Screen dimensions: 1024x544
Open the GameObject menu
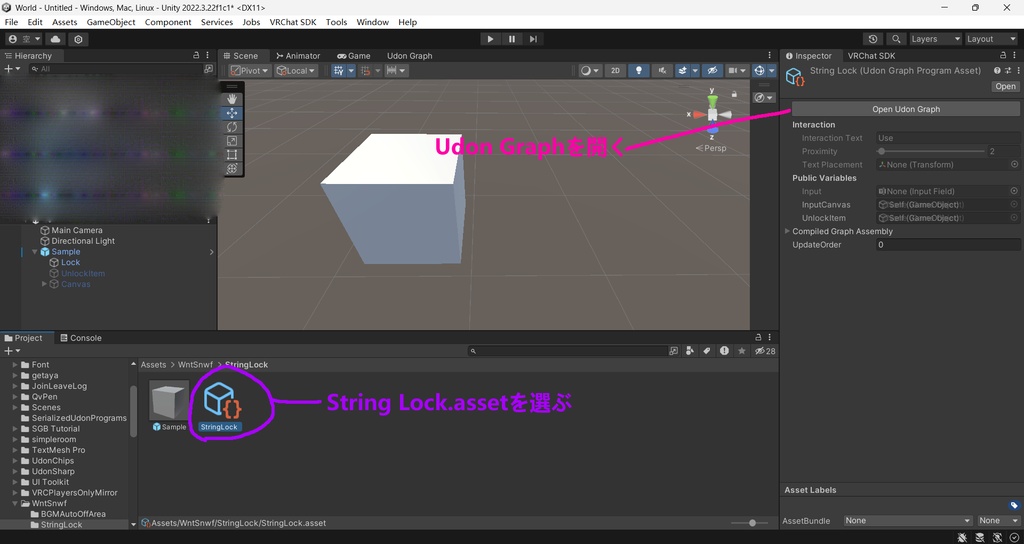pyautogui.click(x=111, y=22)
